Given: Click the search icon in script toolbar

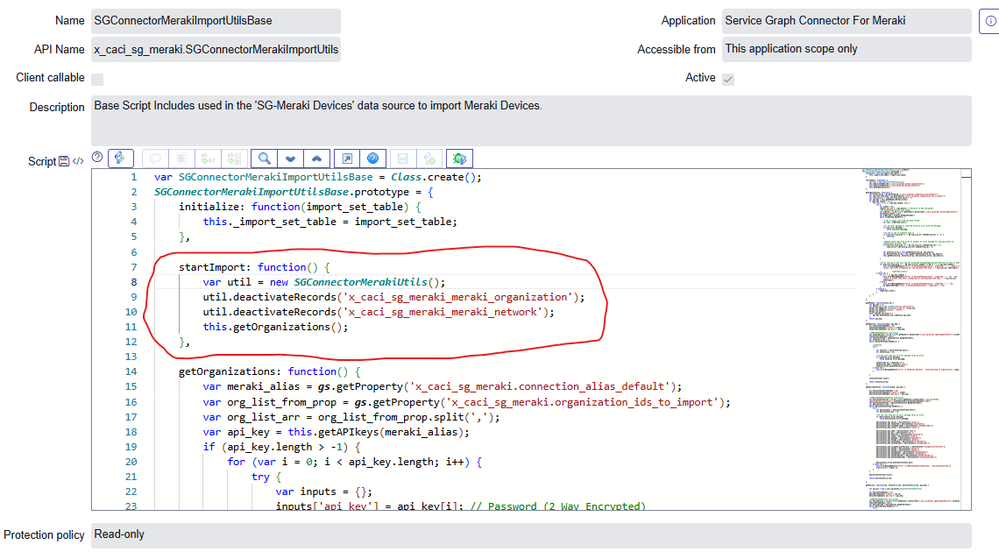Looking at the screenshot, I should point(265,158).
